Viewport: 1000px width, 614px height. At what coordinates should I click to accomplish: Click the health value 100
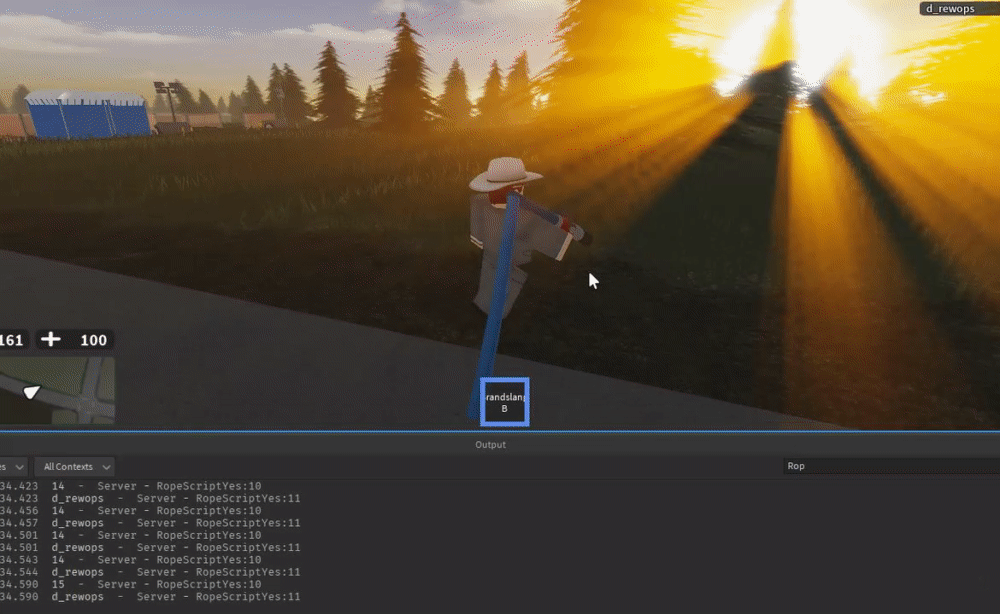93,340
